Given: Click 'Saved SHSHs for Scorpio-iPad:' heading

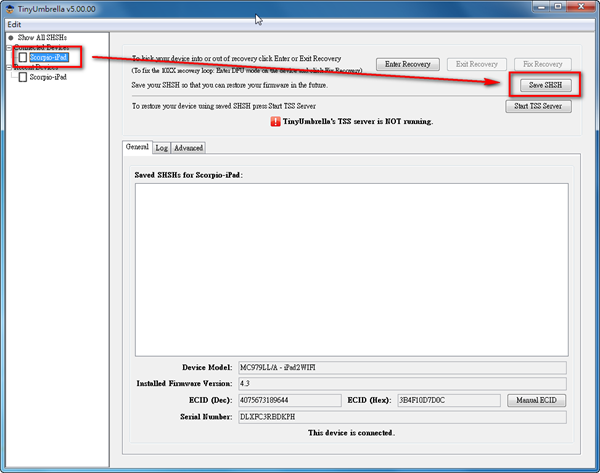Looking at the screenshot, I should pyautogui.click(x=189, y=175).
